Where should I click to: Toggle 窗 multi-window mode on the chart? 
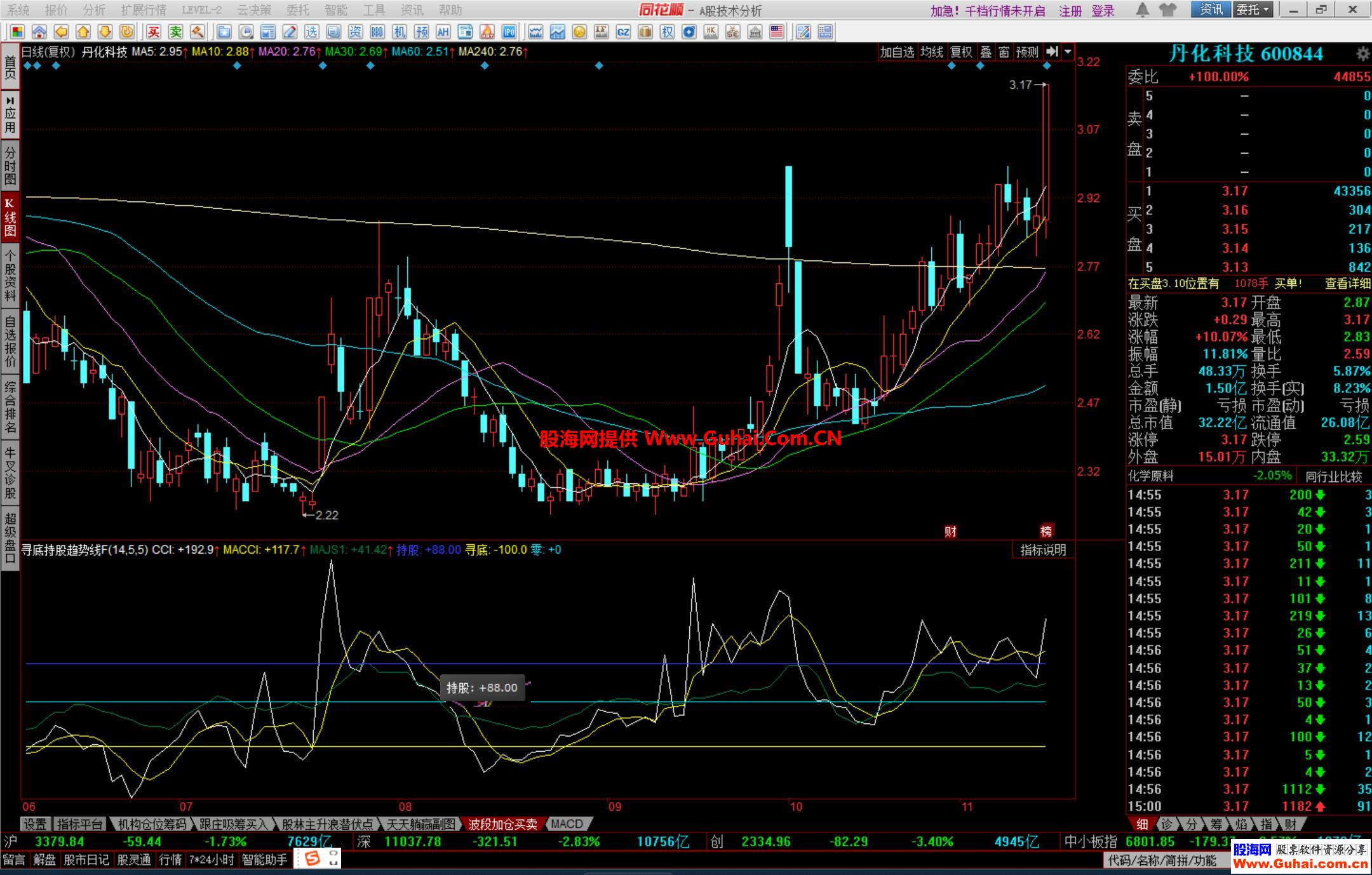[x=1004, y=52]
